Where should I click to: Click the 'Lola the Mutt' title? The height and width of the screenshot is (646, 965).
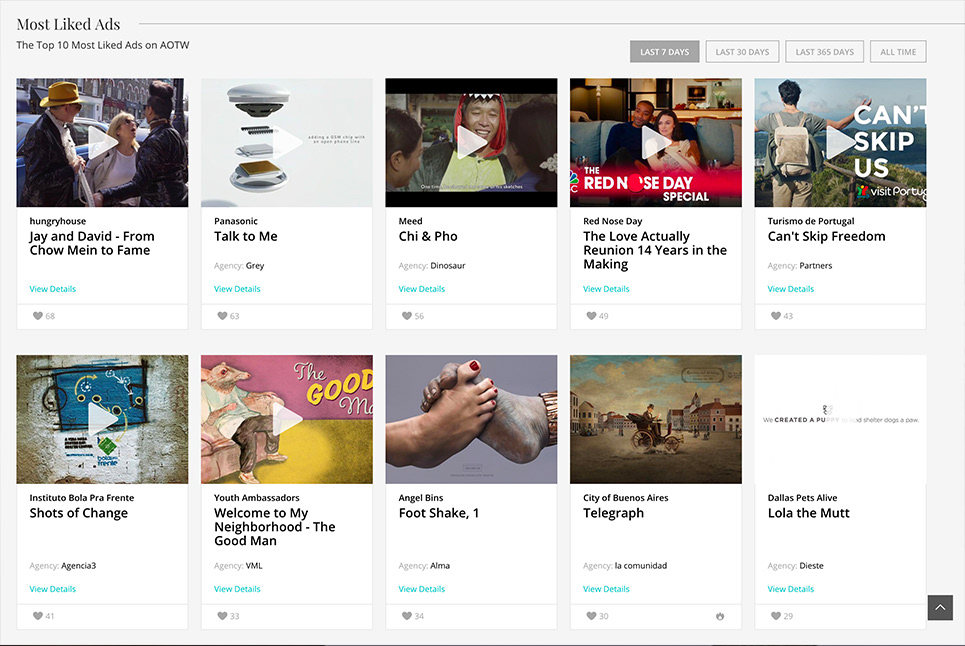809,513
